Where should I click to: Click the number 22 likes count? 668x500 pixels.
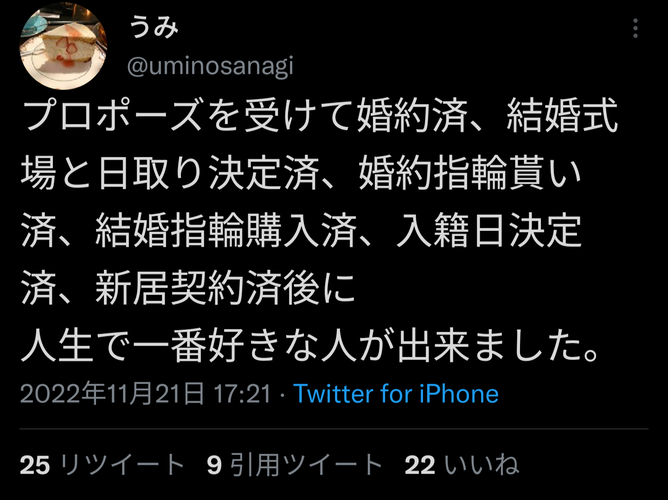[x=420, y=465]
